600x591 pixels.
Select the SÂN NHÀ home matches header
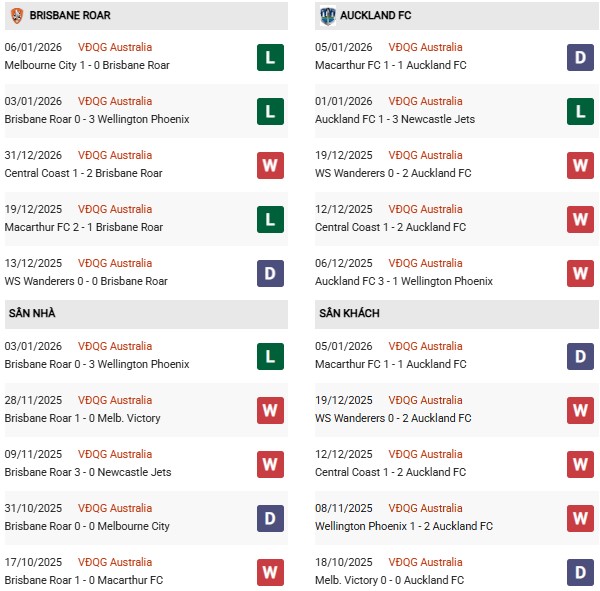click(32, 313)
